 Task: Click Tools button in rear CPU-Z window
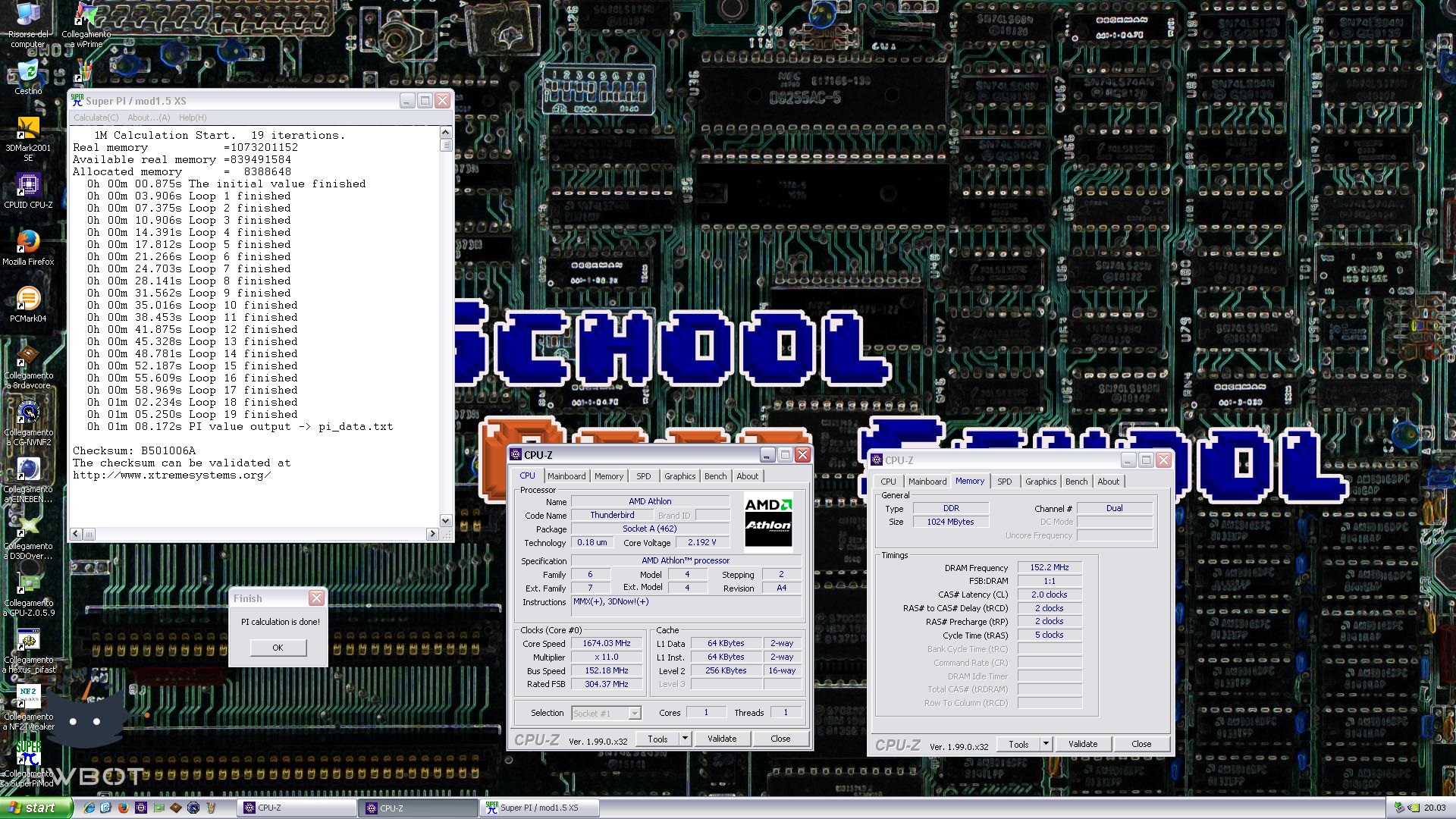[x=1018, y=744]
